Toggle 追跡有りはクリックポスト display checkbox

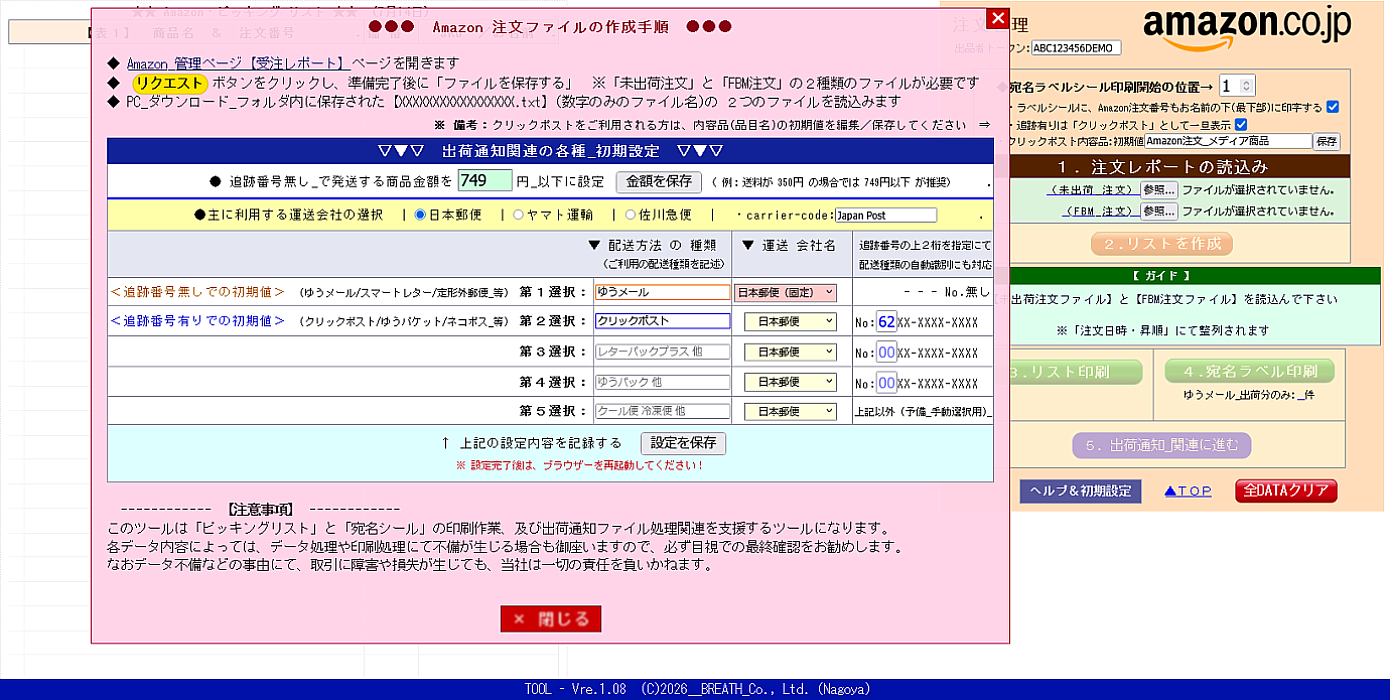tap(1241, 124)
